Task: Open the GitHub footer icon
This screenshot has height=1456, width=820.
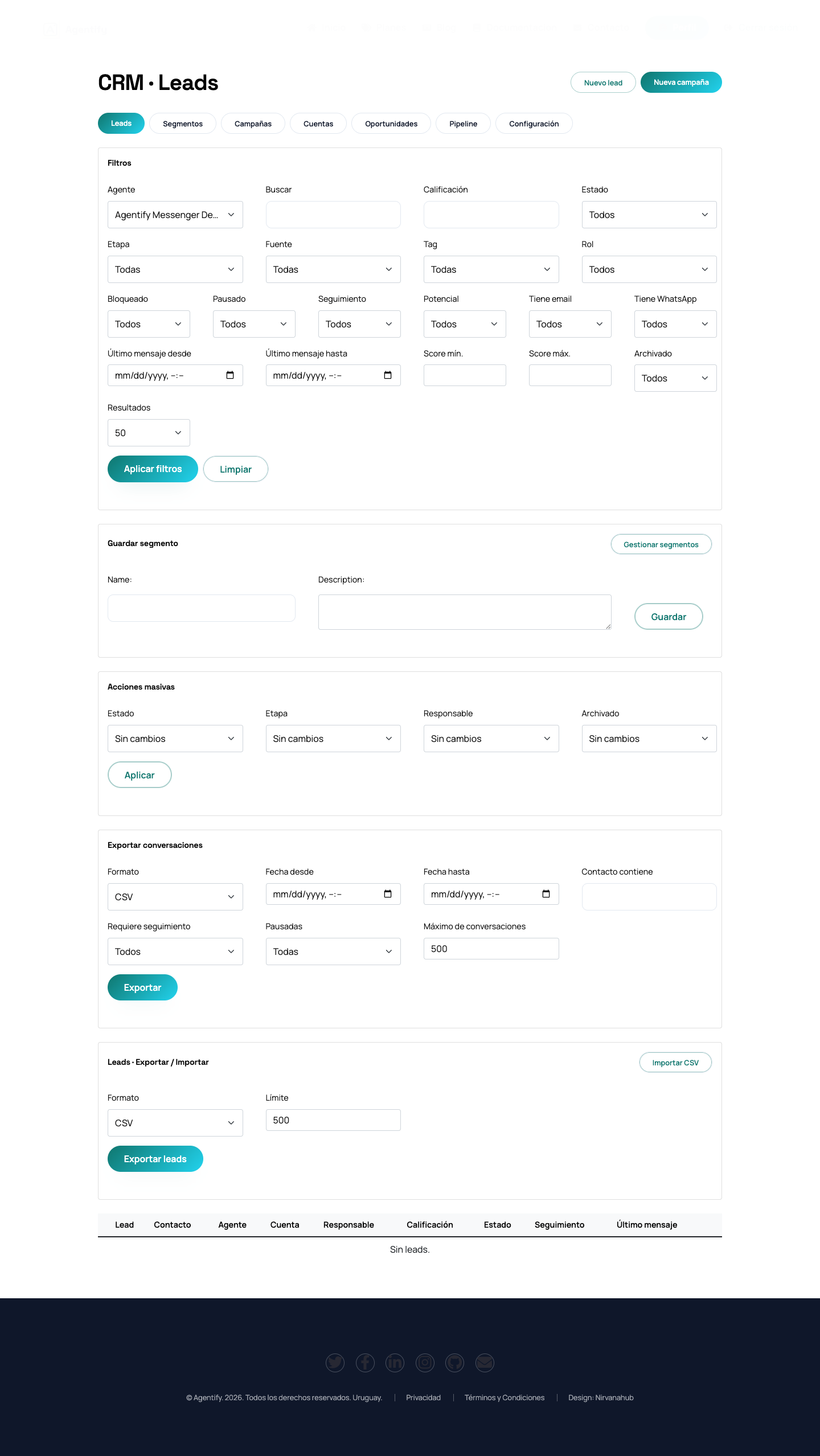Action: coord(454,1363)
